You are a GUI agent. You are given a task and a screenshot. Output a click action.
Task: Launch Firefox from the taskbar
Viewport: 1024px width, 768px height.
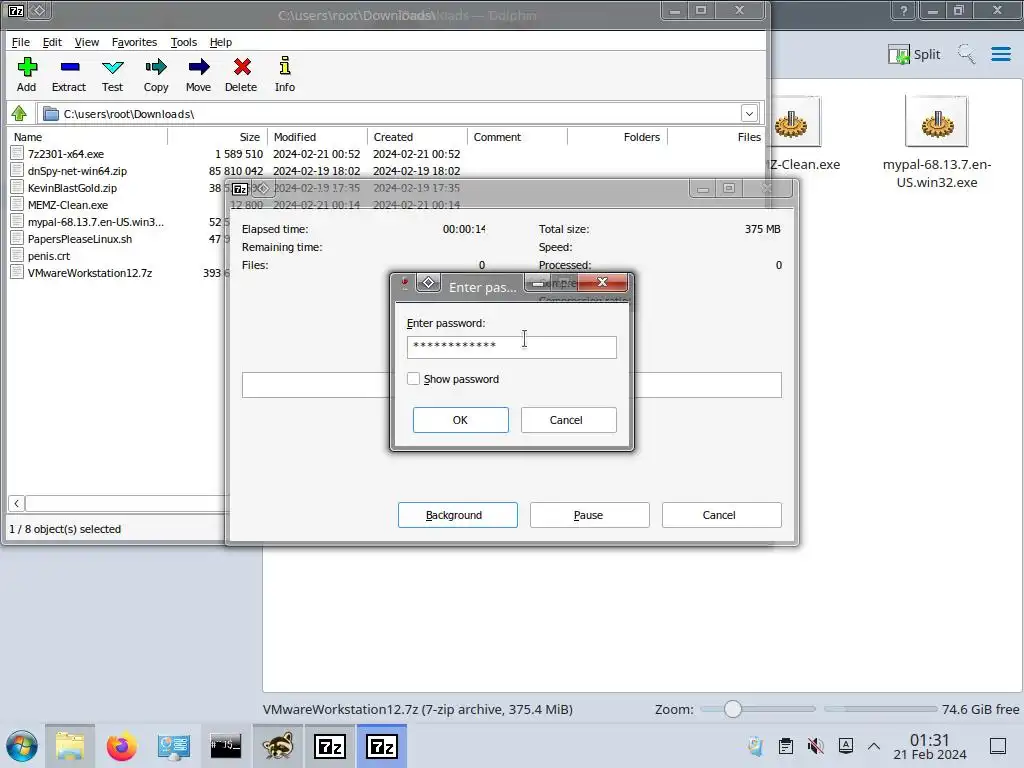click(x=121, y=746)
